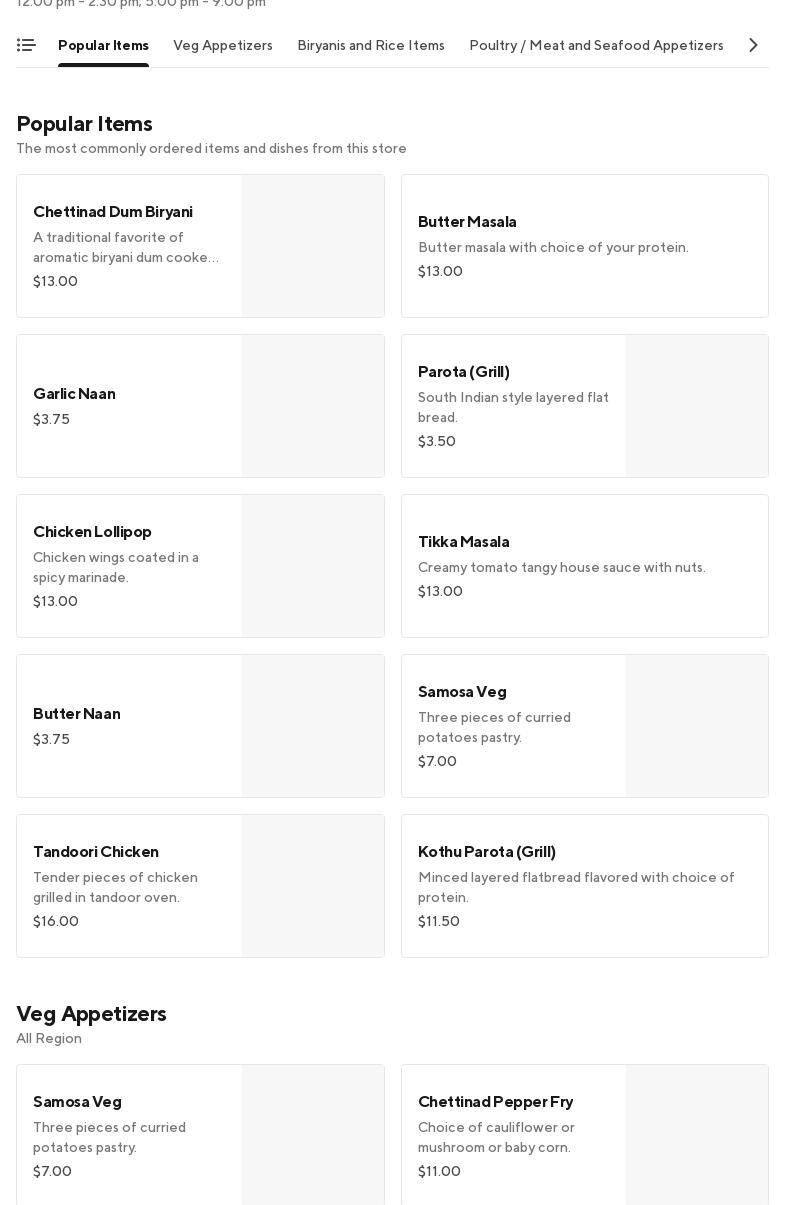This screenshot has height=1205, width=785.
Task: Open the menu categories list icon
Action: click(x=26, y=45)
